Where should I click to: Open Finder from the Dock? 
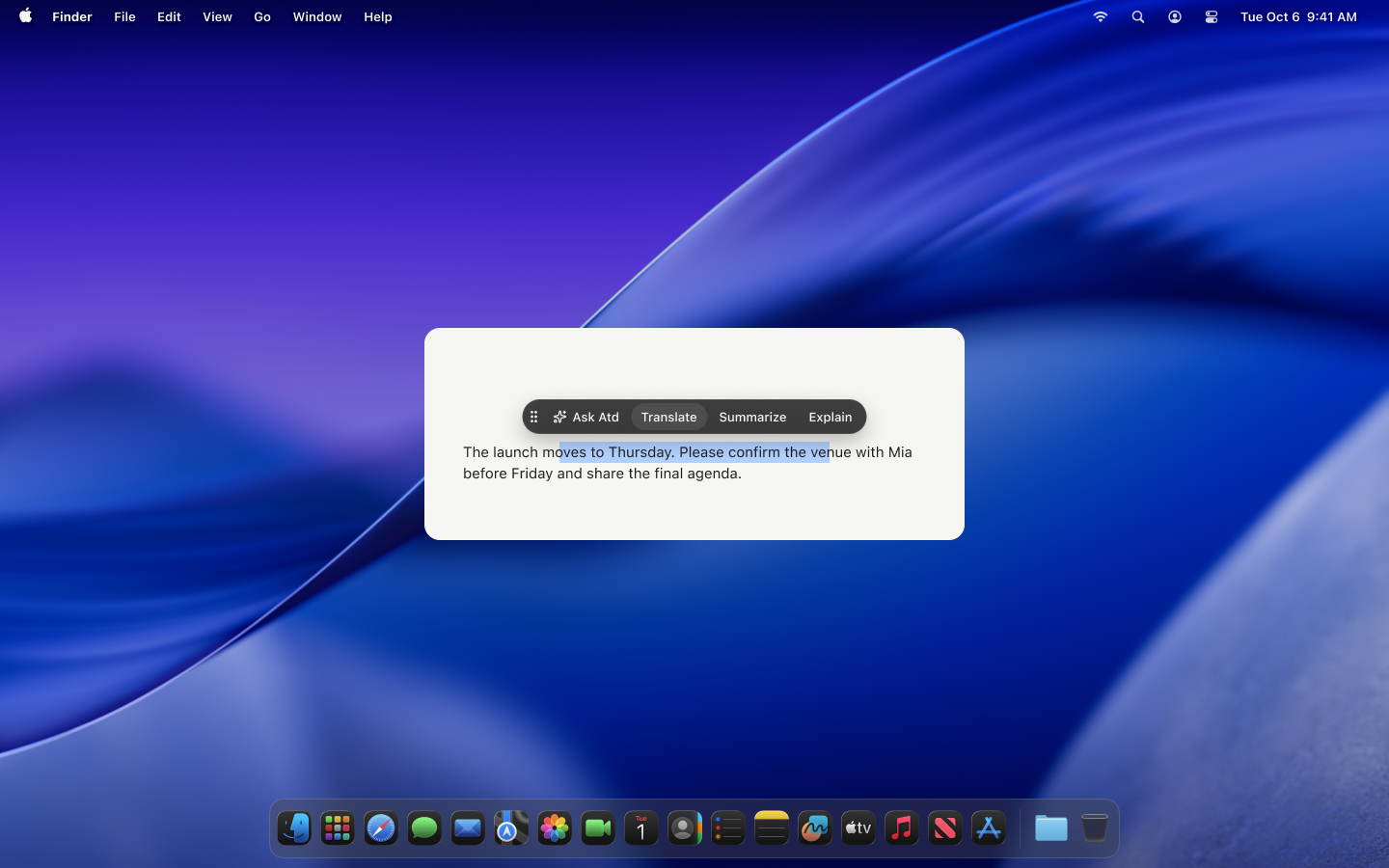[294, 828]
